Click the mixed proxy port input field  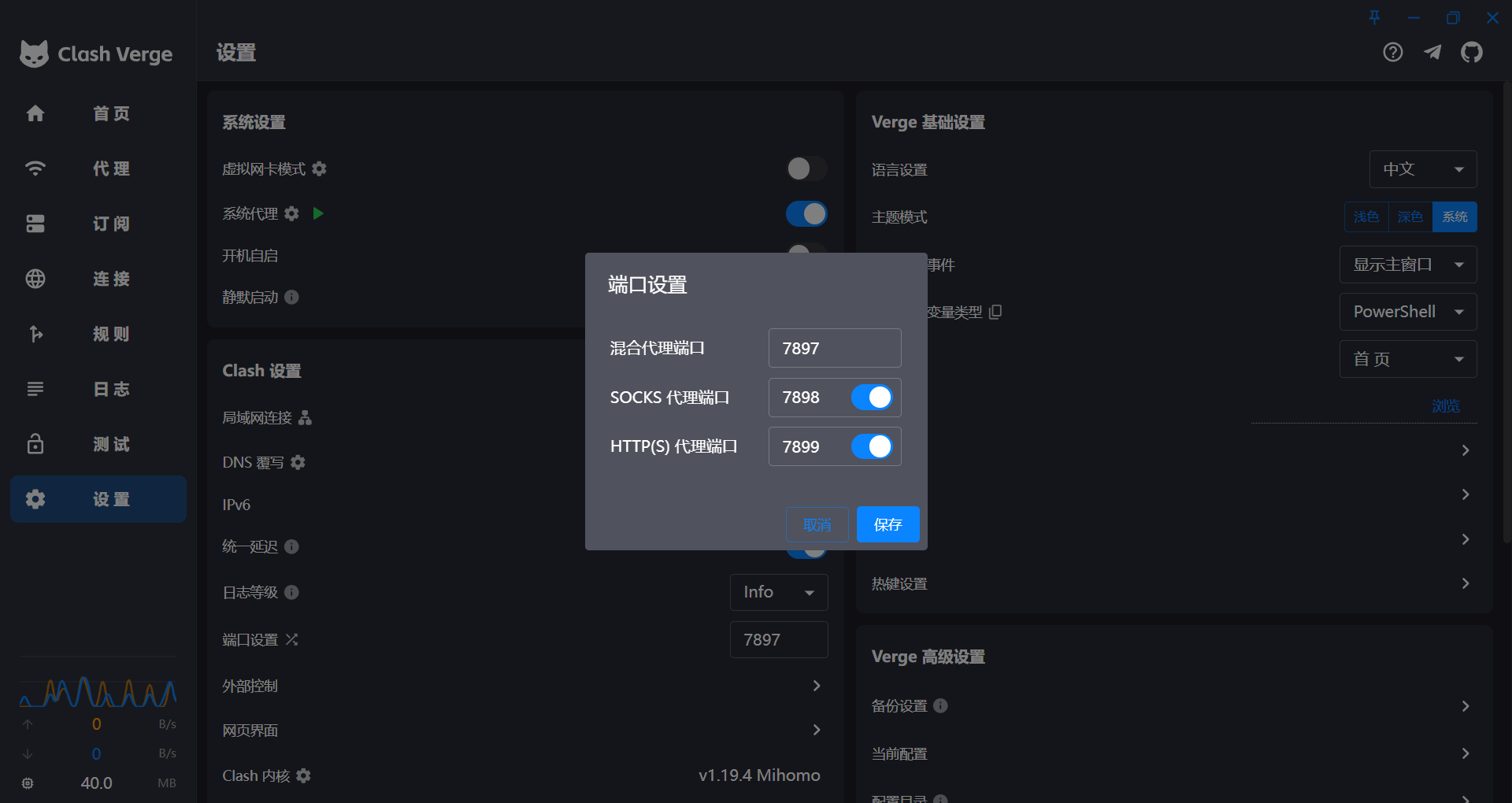tap(834, 348)
